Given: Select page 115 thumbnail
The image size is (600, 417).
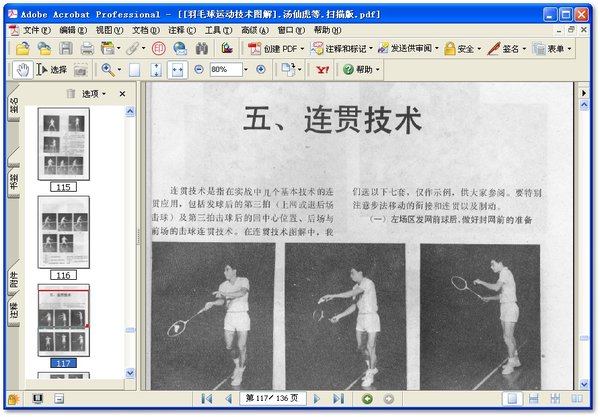Looking at the screenshot, I should 63,143.
